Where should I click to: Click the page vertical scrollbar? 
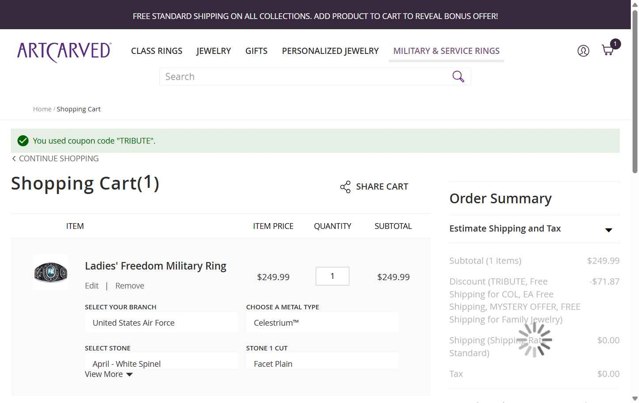tap(635, 90)
